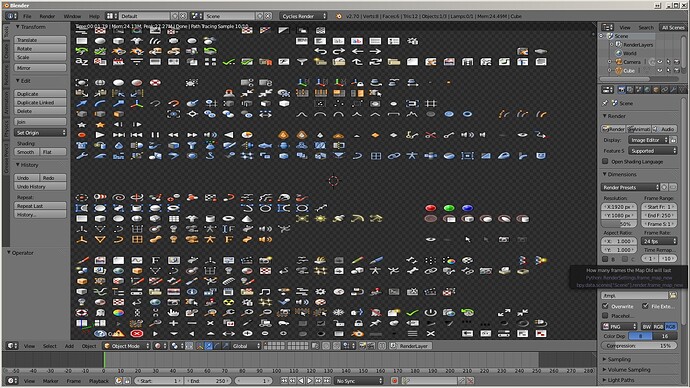This screenshot has width=690, height=388.
Task: Click the Object properties tab cube icon
Action: pos(656,90)
